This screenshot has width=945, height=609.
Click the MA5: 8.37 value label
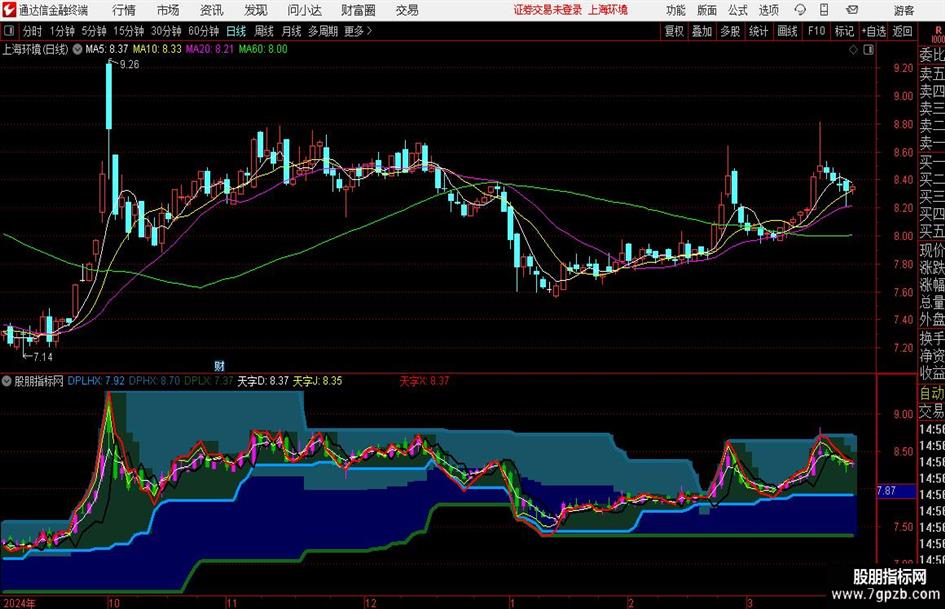107,49
